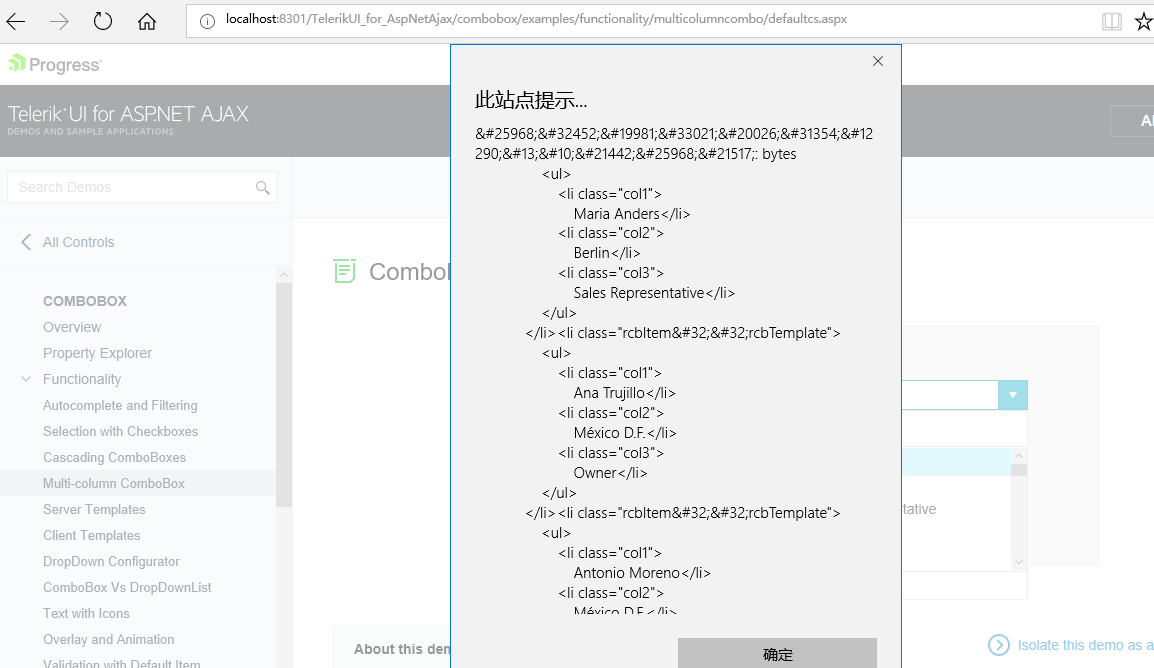
Task: Click the 此站点提示 dialog title
Action: [x=531, y=100]
